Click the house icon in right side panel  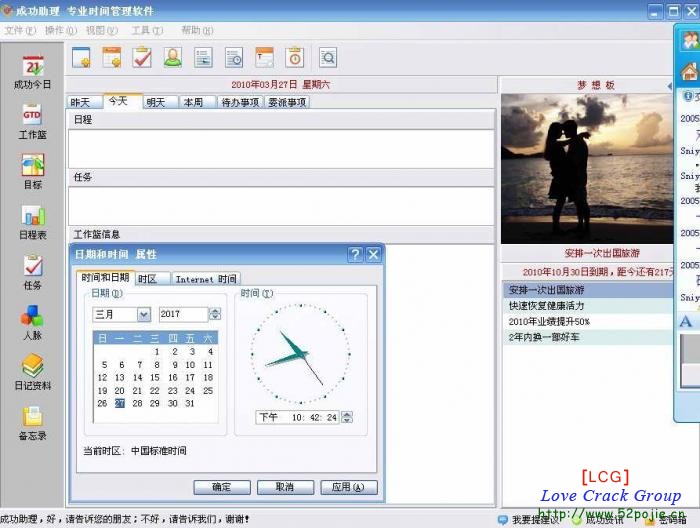click(x=689, y=71)
